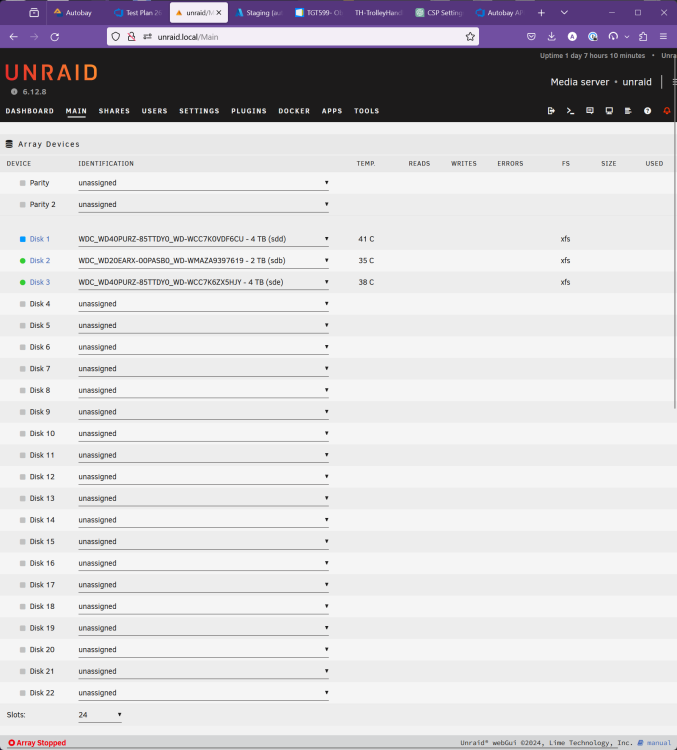Viewport: 677px width, 750px height.
Task: Switch to the CSP Settings browser tab
Action: click(439, 13)
